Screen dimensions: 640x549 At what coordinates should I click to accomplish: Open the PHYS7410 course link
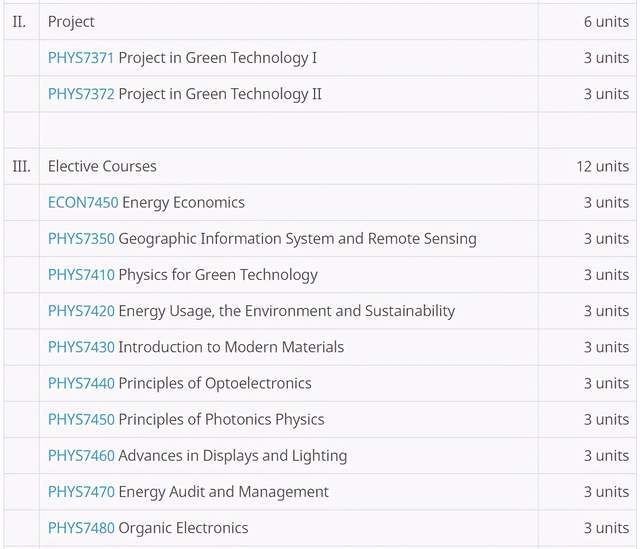pos(81,275)
